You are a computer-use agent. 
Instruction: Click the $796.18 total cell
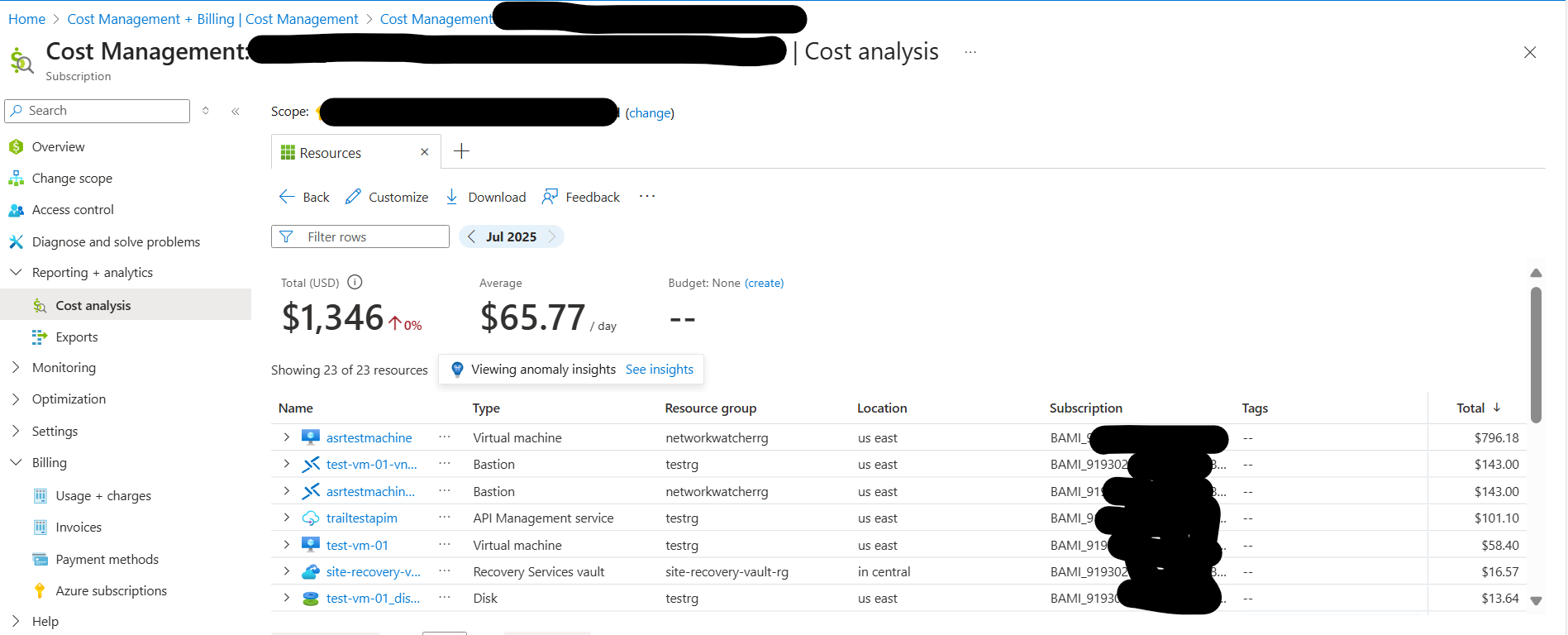pos(1496,437)
